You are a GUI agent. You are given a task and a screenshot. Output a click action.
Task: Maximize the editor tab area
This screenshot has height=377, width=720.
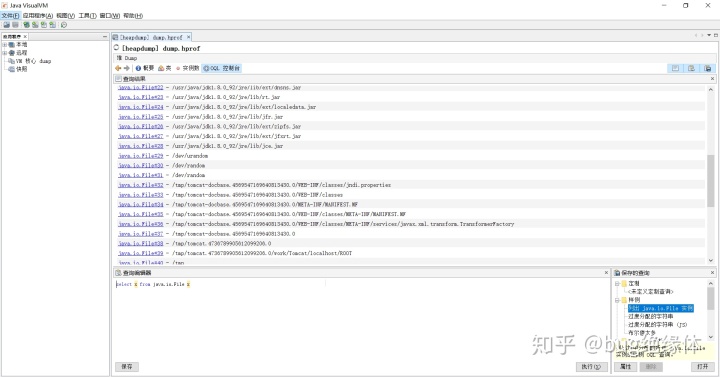(715, 35)
